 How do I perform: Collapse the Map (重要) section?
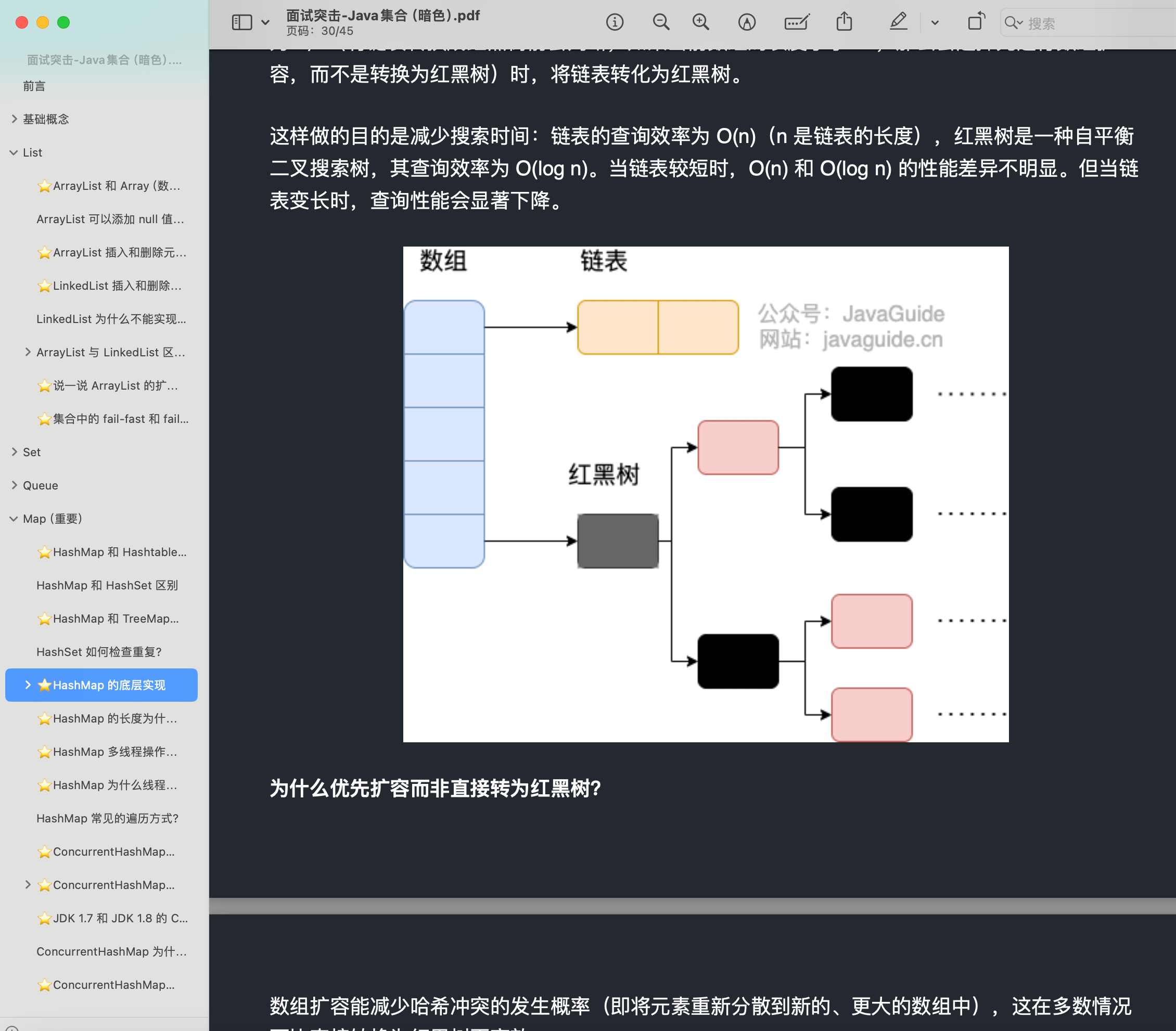click(x=13, y=518)
